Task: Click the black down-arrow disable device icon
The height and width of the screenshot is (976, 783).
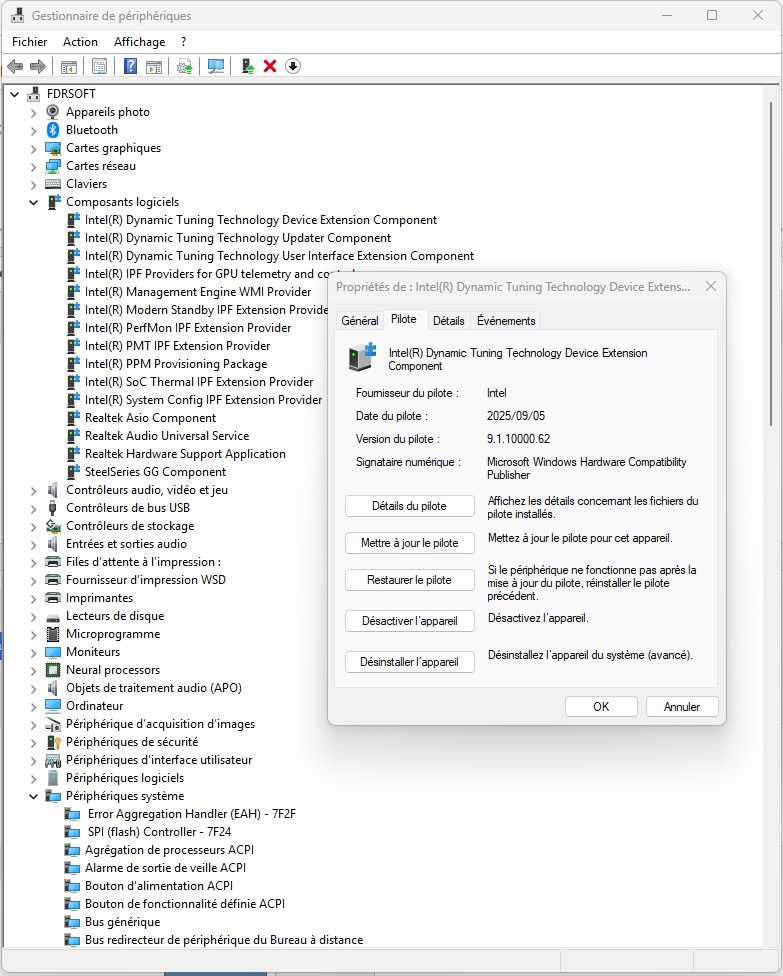Action: (293, 66)
